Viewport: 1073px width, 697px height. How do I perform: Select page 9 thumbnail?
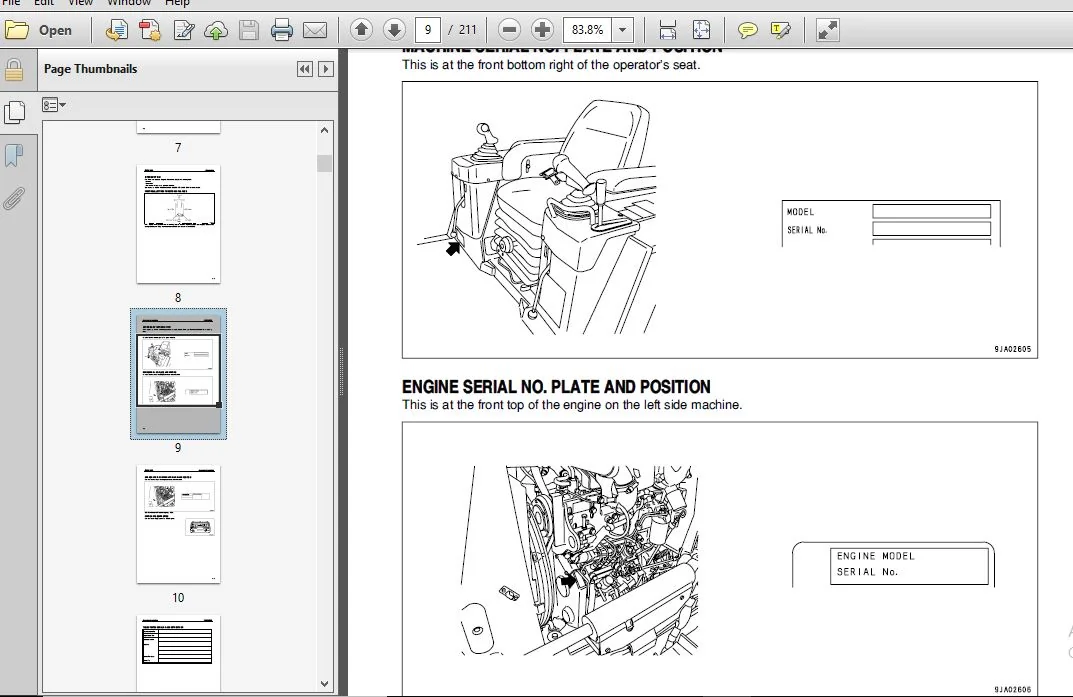(178, 373)
